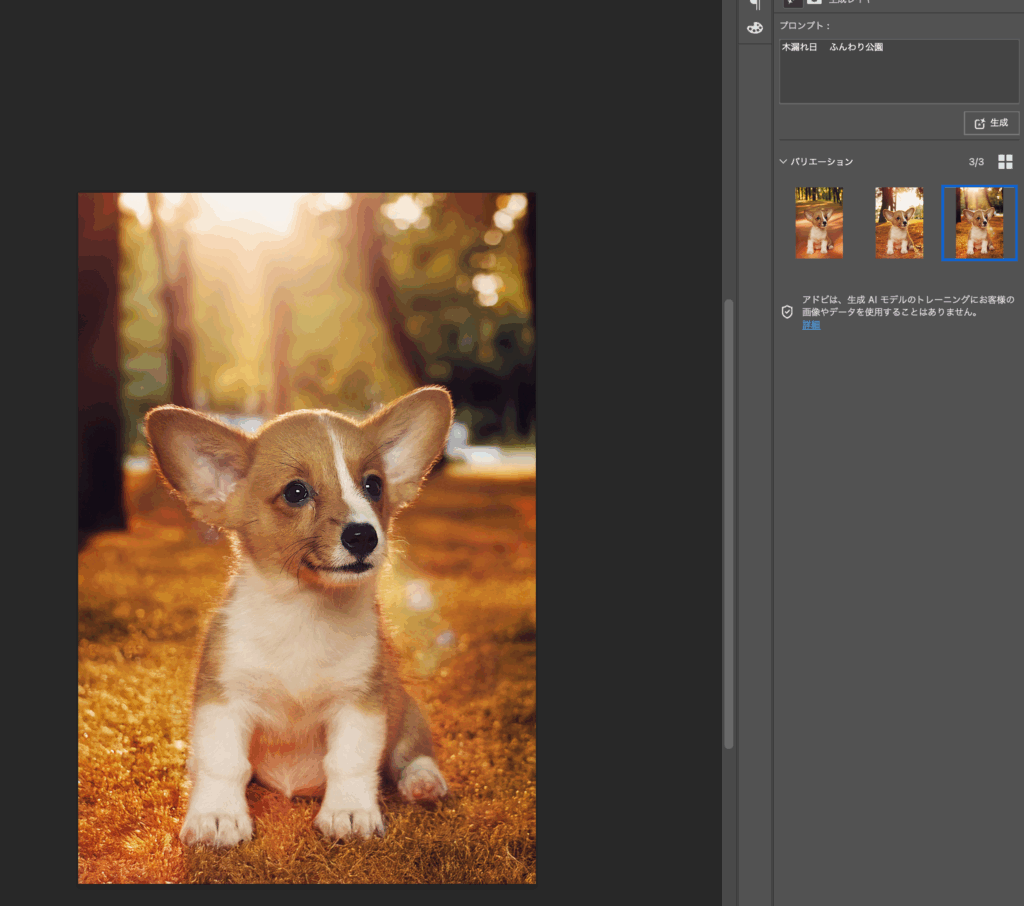
Task: Select the second variation thumbnail
Action: [x=899, y=223]
